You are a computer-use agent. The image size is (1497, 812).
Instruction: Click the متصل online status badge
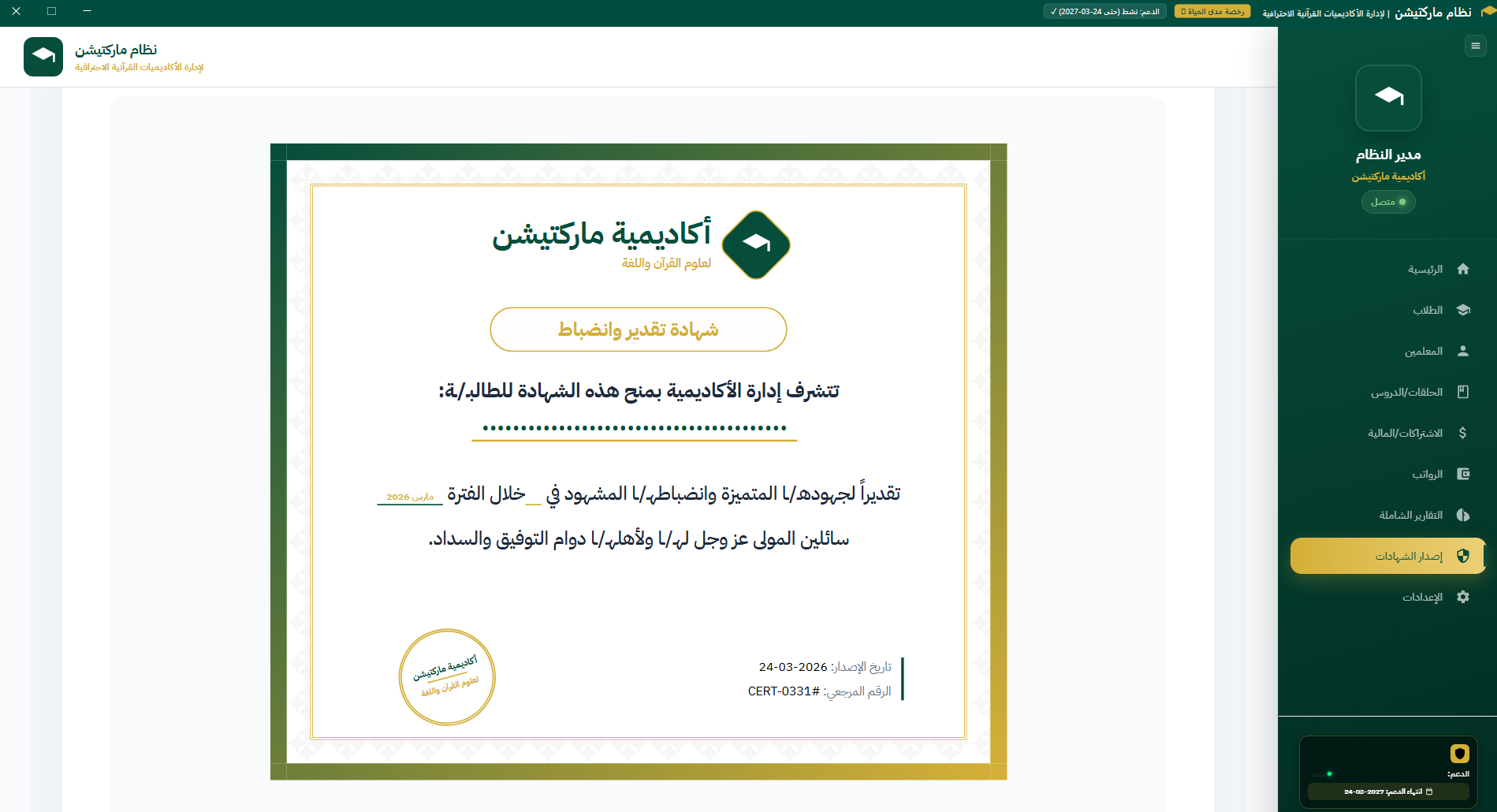pyautogui.click(x=1388, y=202)
